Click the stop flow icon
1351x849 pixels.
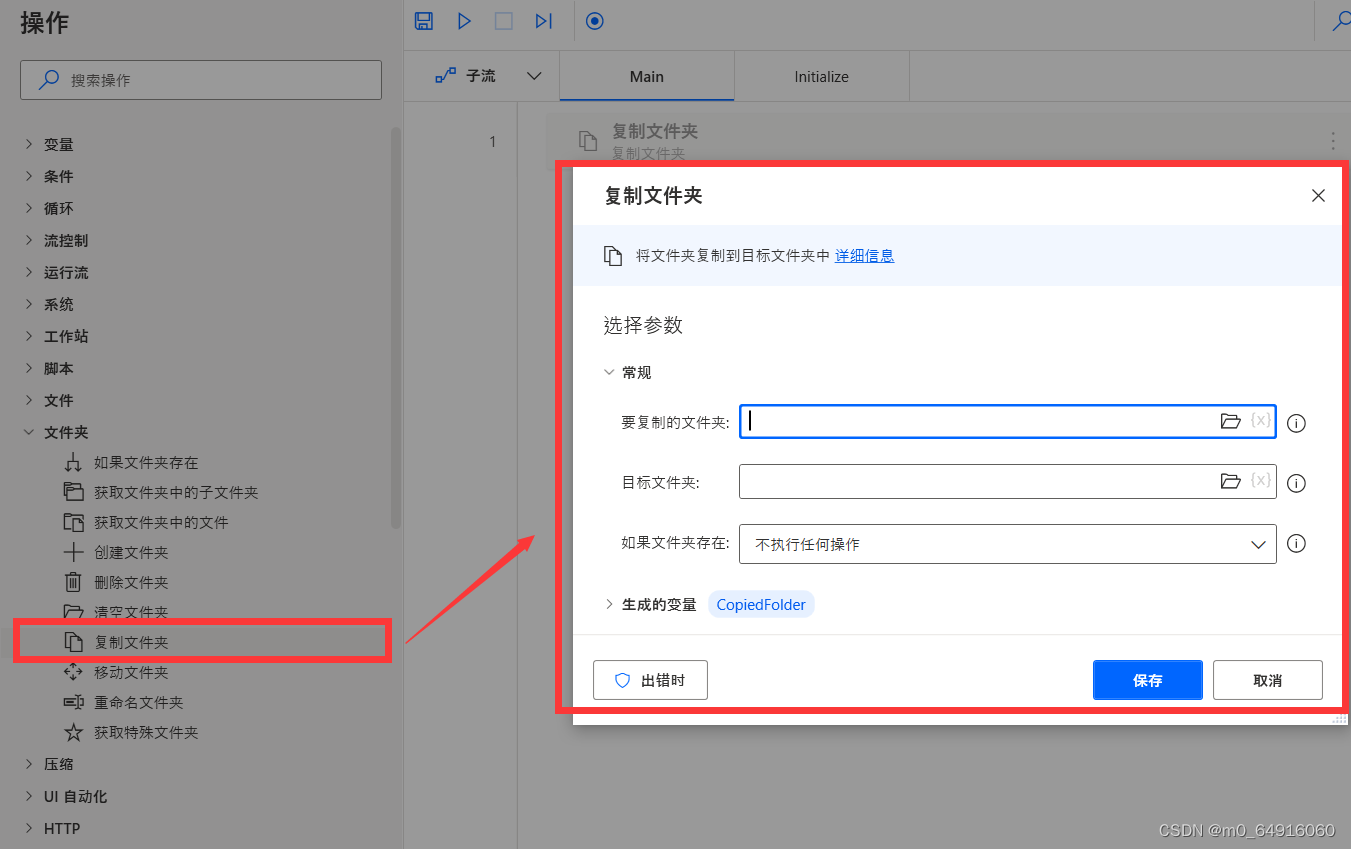(x=503, y=20)
